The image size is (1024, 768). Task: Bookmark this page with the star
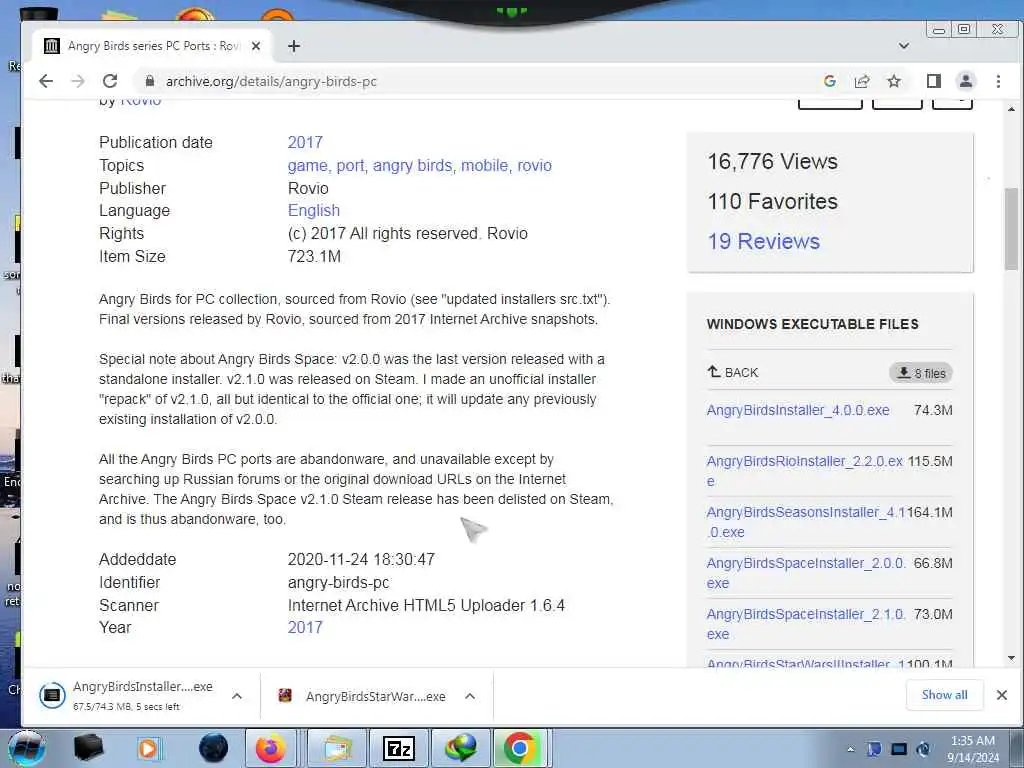[x=894, y=81]
